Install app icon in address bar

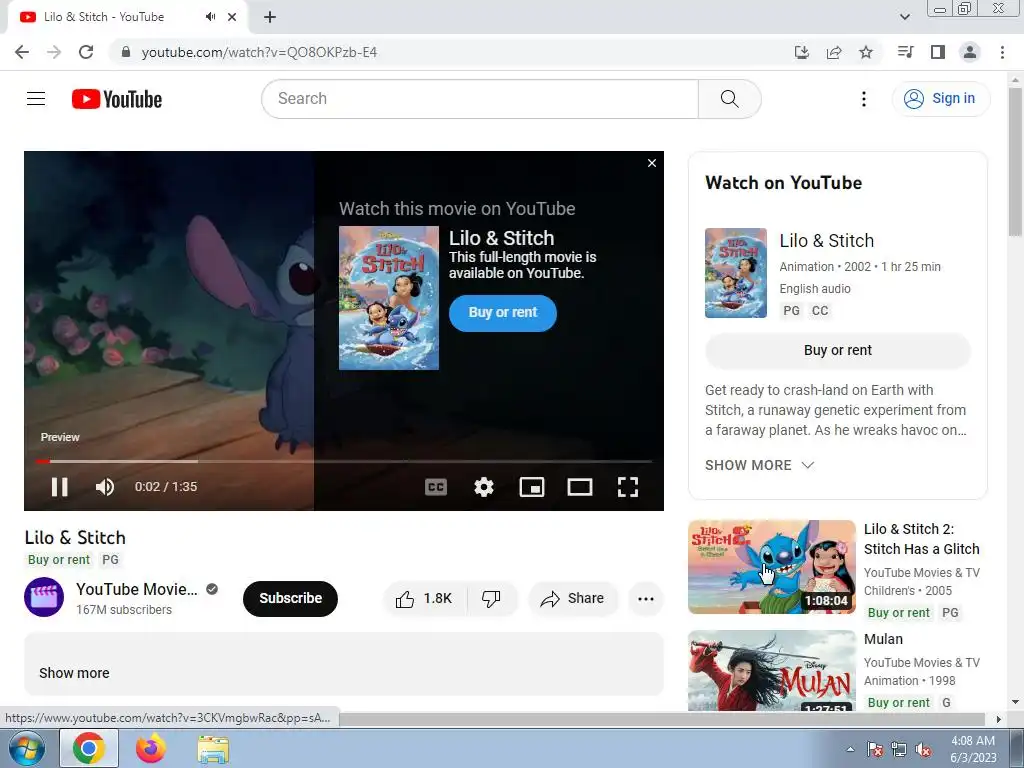[801, 52]
